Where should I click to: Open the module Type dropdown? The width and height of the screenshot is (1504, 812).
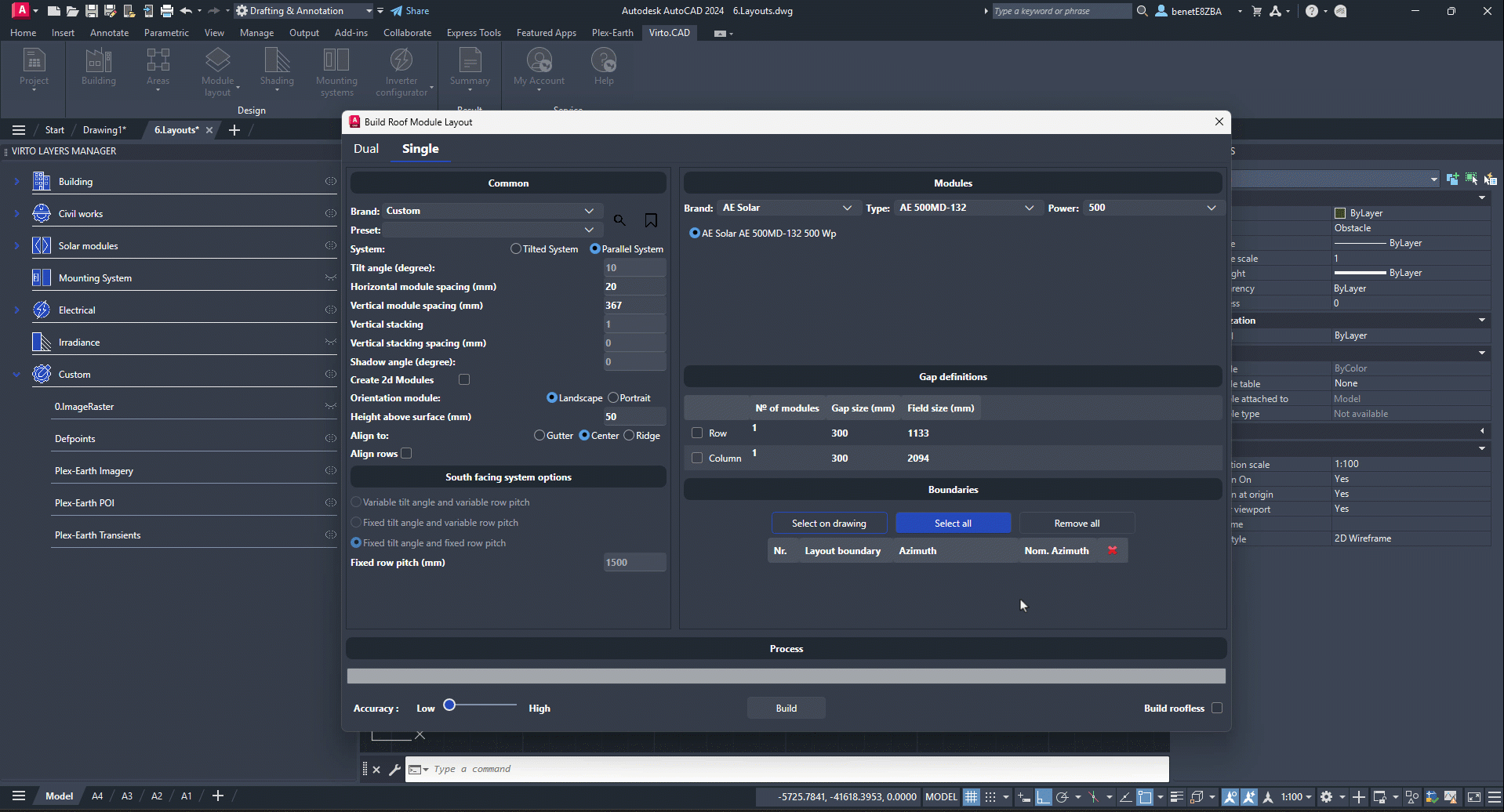point(968,208)
